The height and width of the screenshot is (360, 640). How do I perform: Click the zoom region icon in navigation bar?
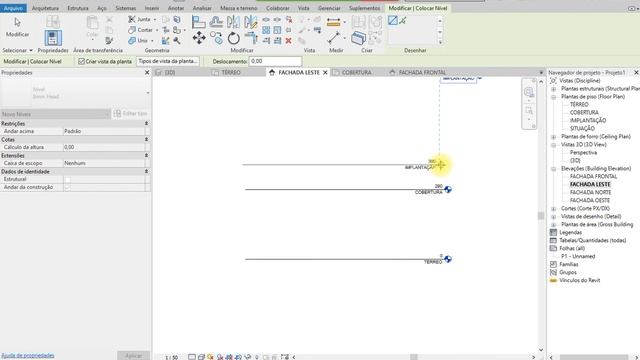click(x=529, y=111)
